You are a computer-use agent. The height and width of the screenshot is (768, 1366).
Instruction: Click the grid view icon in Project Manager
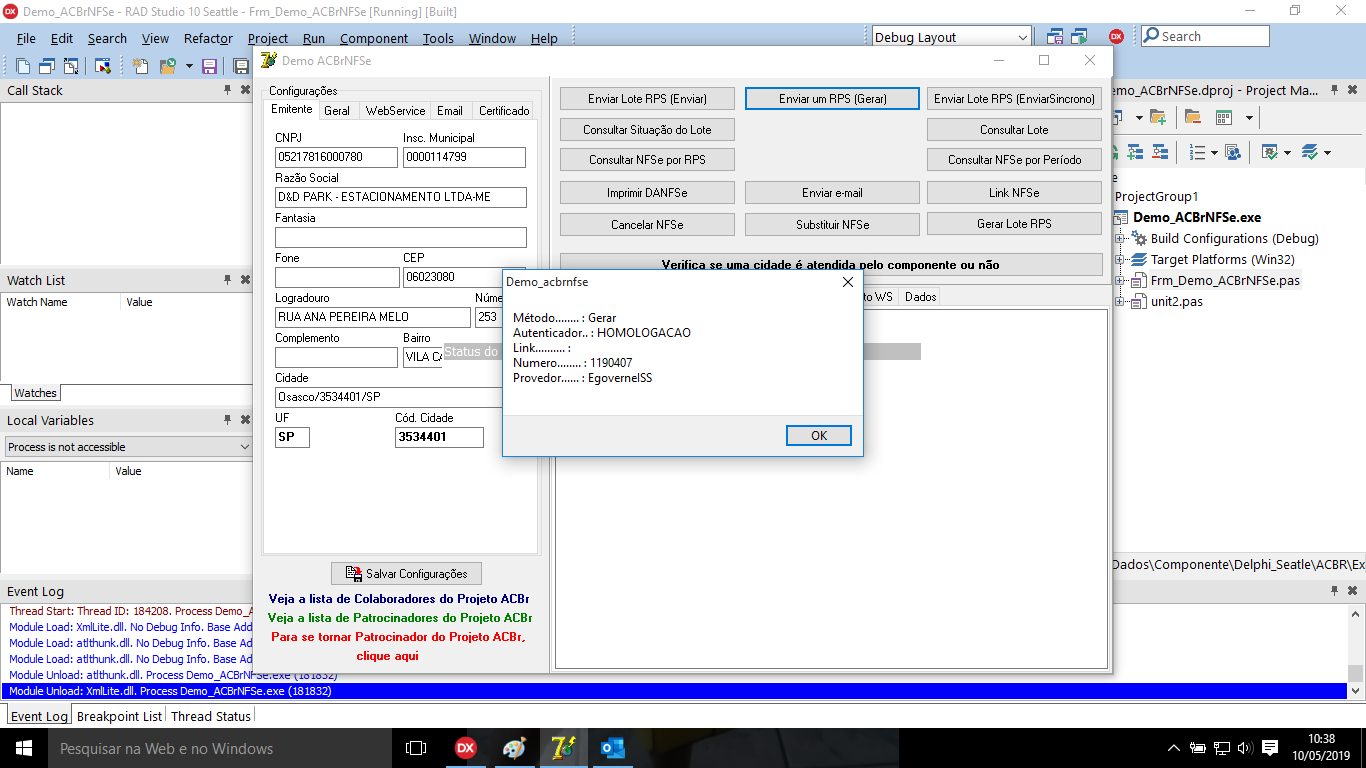tap(1224, 118)
